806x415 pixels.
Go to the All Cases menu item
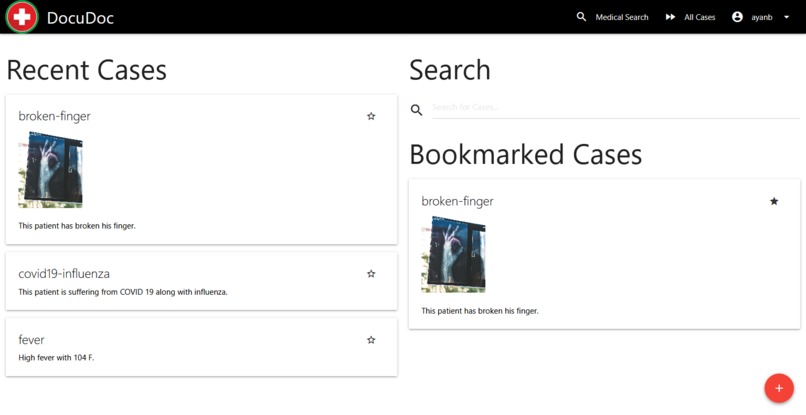[700, 17]
